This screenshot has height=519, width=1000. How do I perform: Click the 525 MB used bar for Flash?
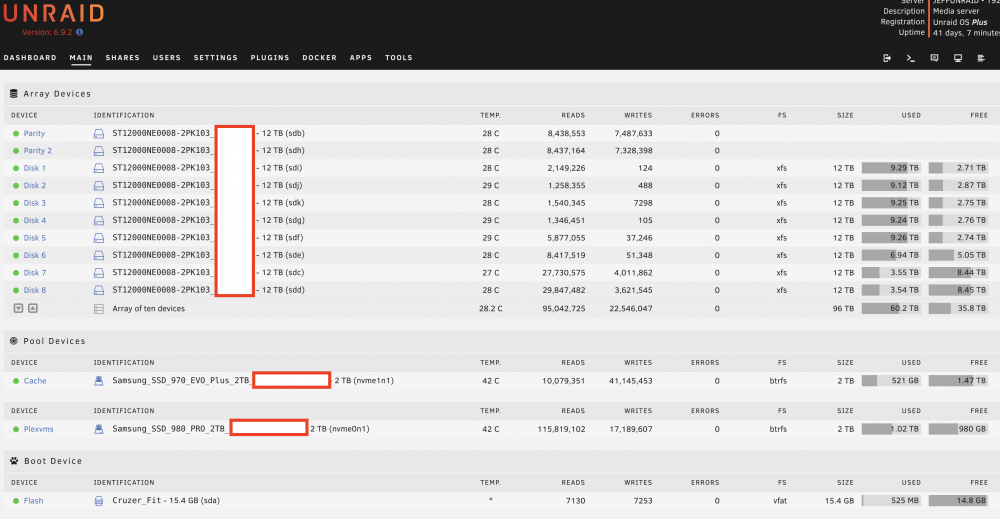891,501
